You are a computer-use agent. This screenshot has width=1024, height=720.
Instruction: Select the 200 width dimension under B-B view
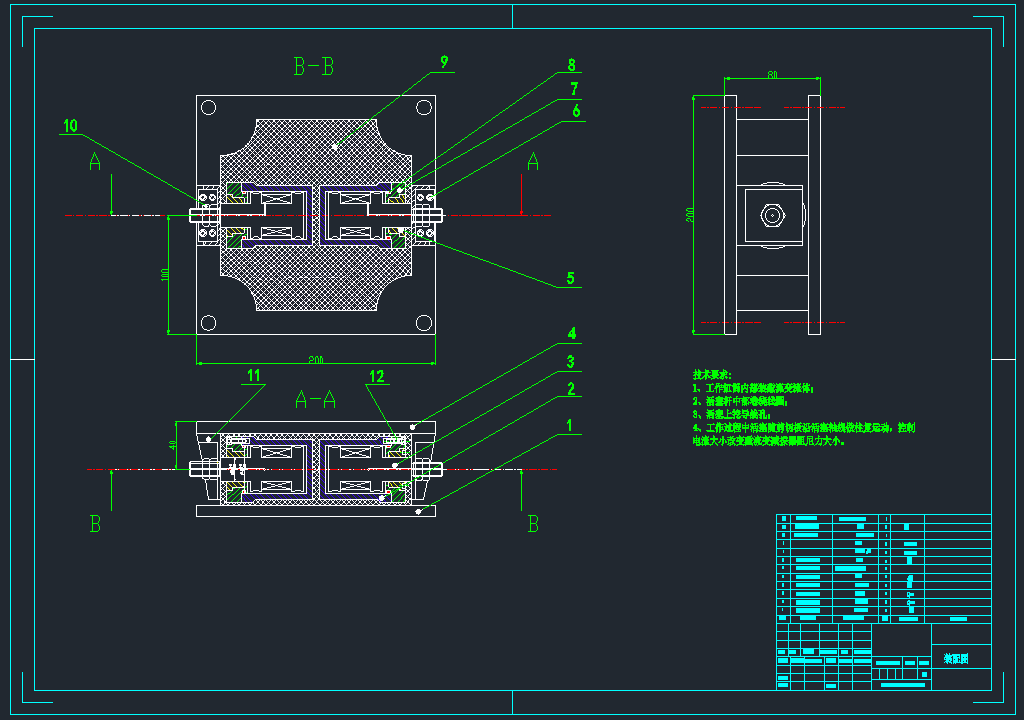point(316,360)
